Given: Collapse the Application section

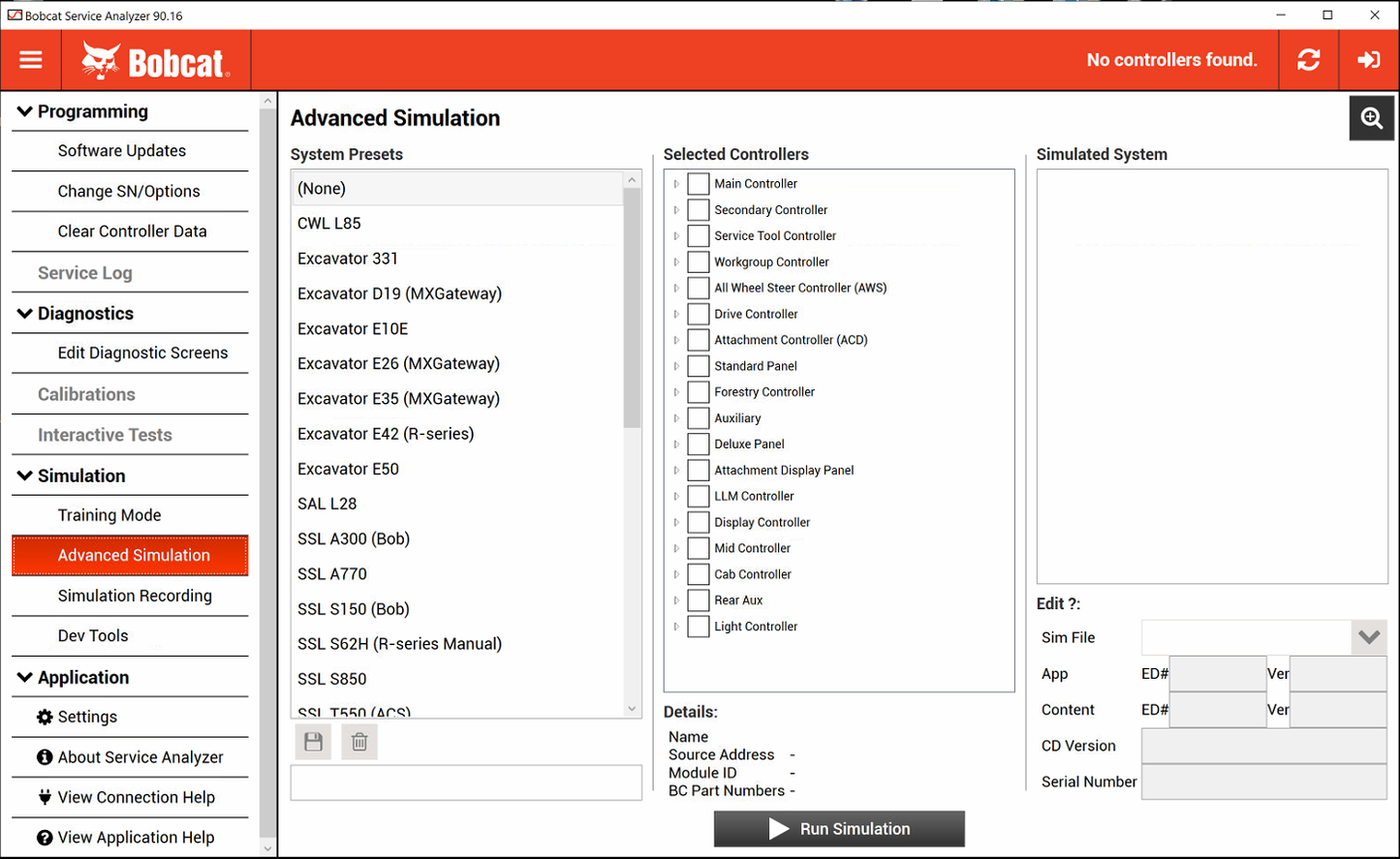Looking at the screenshot, I should pyautogui.click(x=25, y=677).
